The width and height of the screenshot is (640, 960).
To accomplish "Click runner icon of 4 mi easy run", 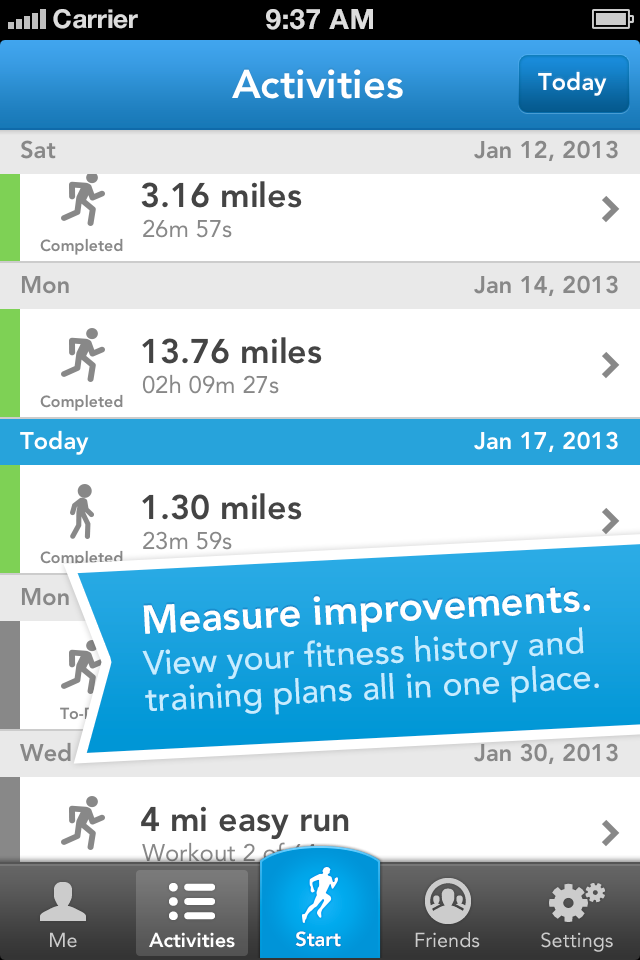I will (83, 823).
